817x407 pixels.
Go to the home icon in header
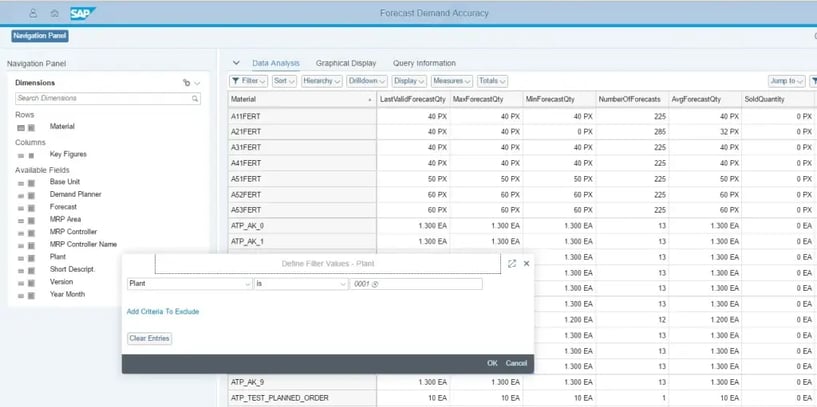pos(55,14)
